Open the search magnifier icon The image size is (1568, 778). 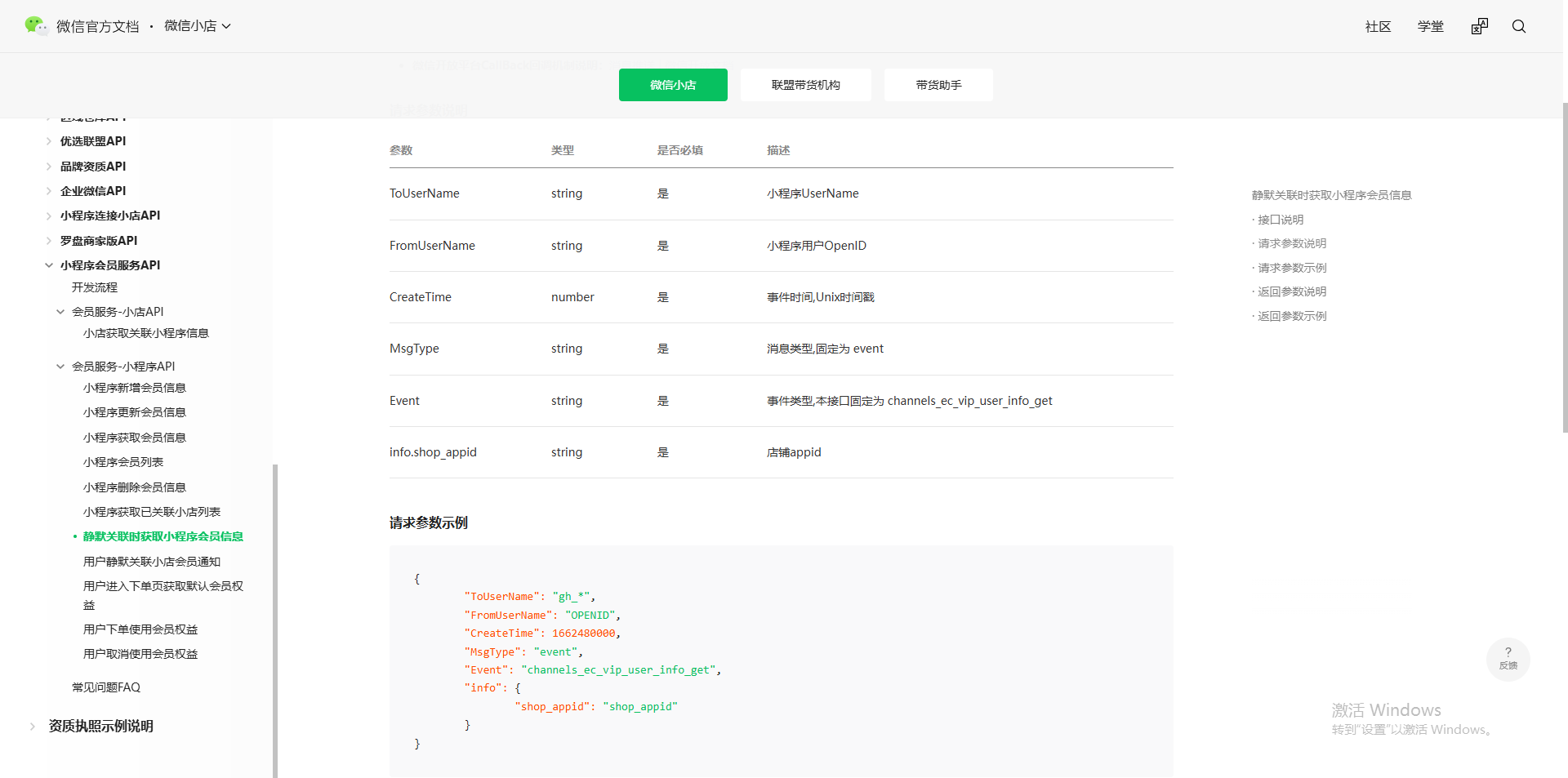[1519, 26]
